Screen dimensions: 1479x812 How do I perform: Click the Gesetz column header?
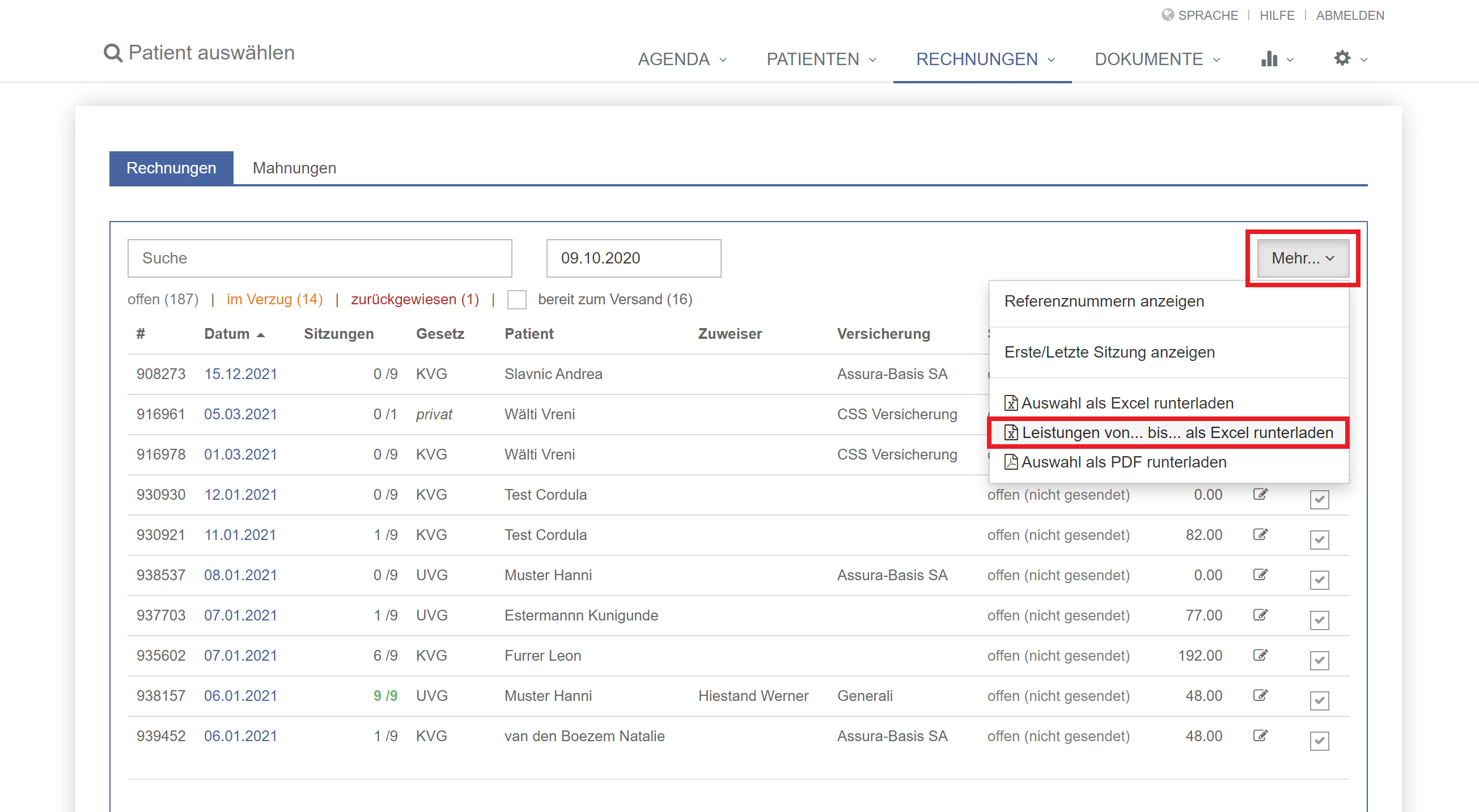[x=440, y=333]
